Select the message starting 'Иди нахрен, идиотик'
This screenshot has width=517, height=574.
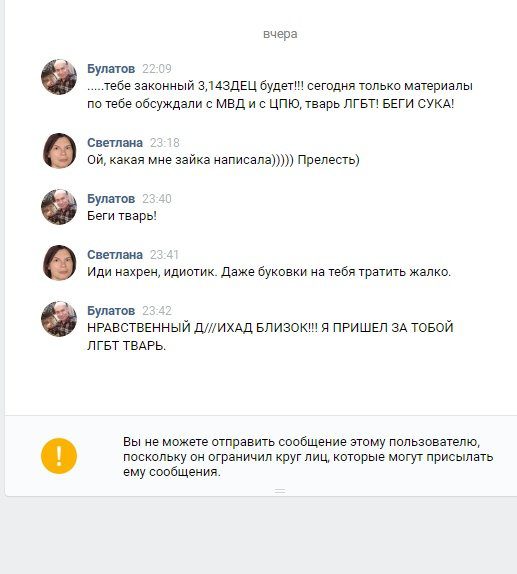(x=269, y=272)
